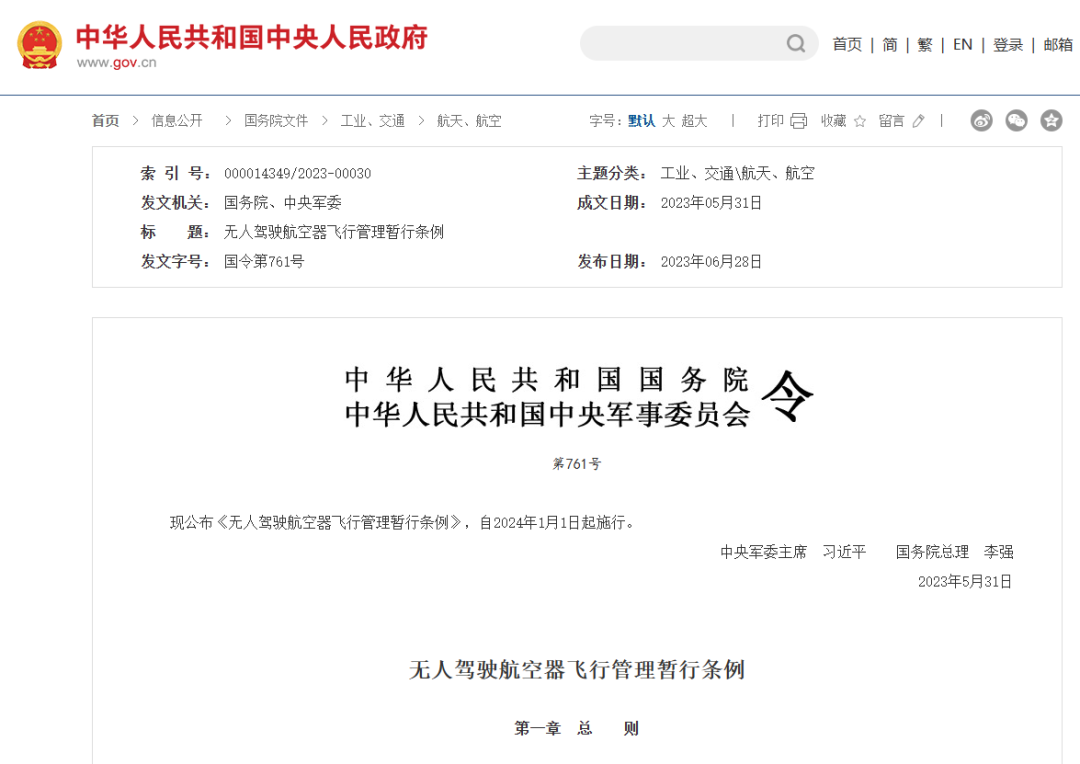1080x764 pixels.
Task: Click the round star share icon
Action: pos(1051,121)
